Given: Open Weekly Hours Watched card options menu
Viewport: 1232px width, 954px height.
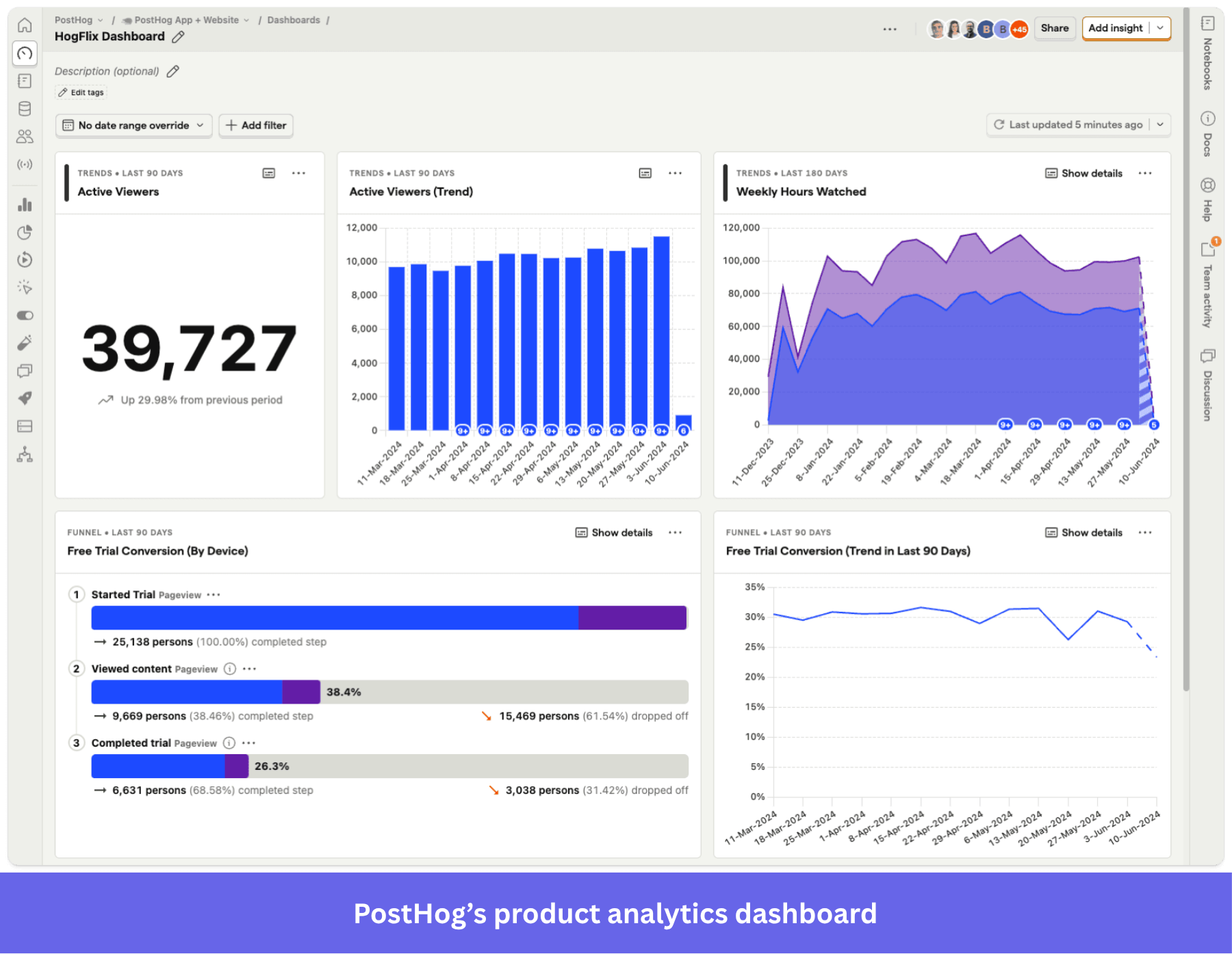Looking at the screenshot, I should pyautogui.click(x=1145, y=173).
